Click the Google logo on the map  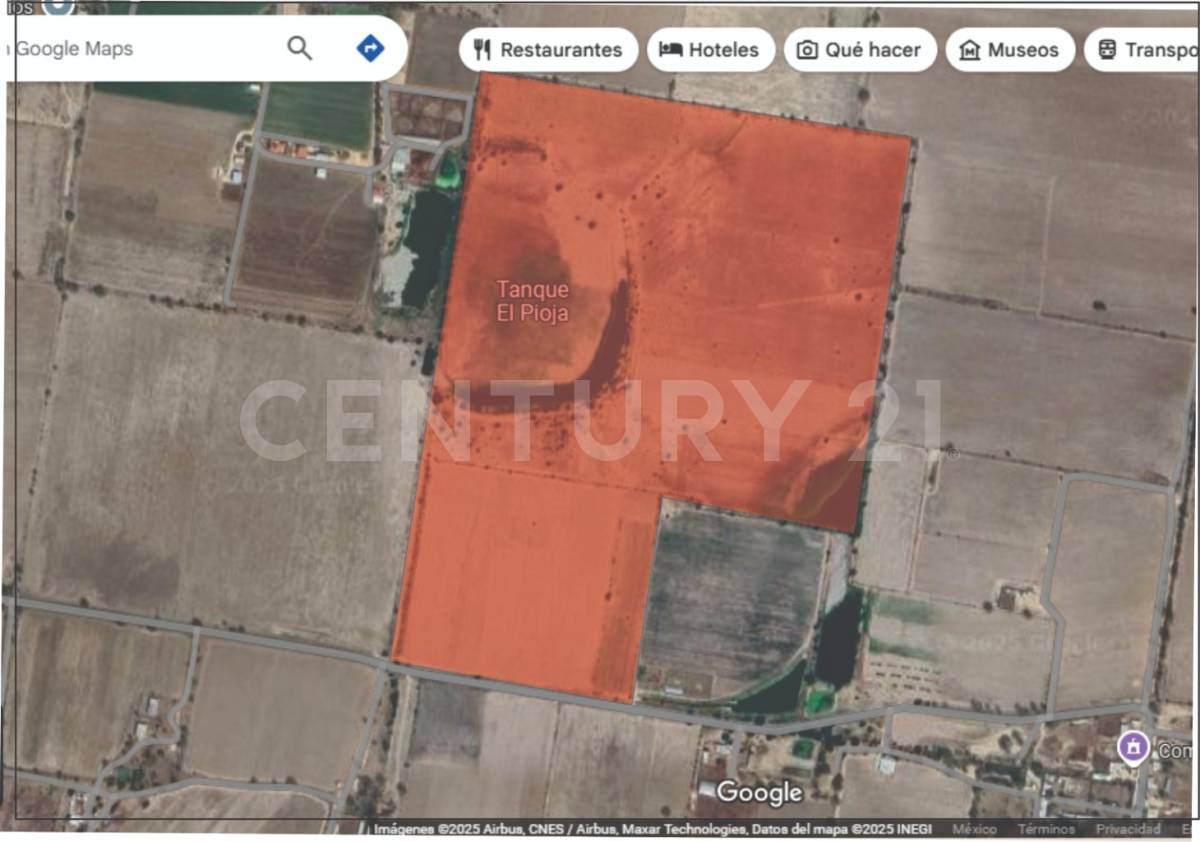click(759, 793)
